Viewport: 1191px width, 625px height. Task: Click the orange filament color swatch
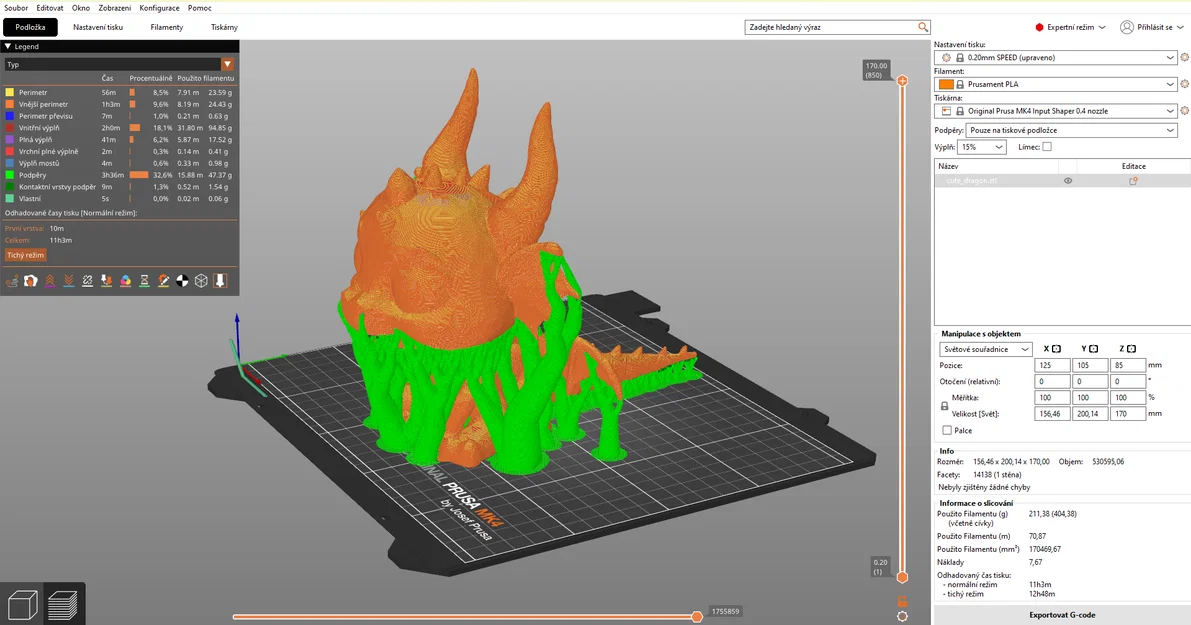[x=946, y=84]
